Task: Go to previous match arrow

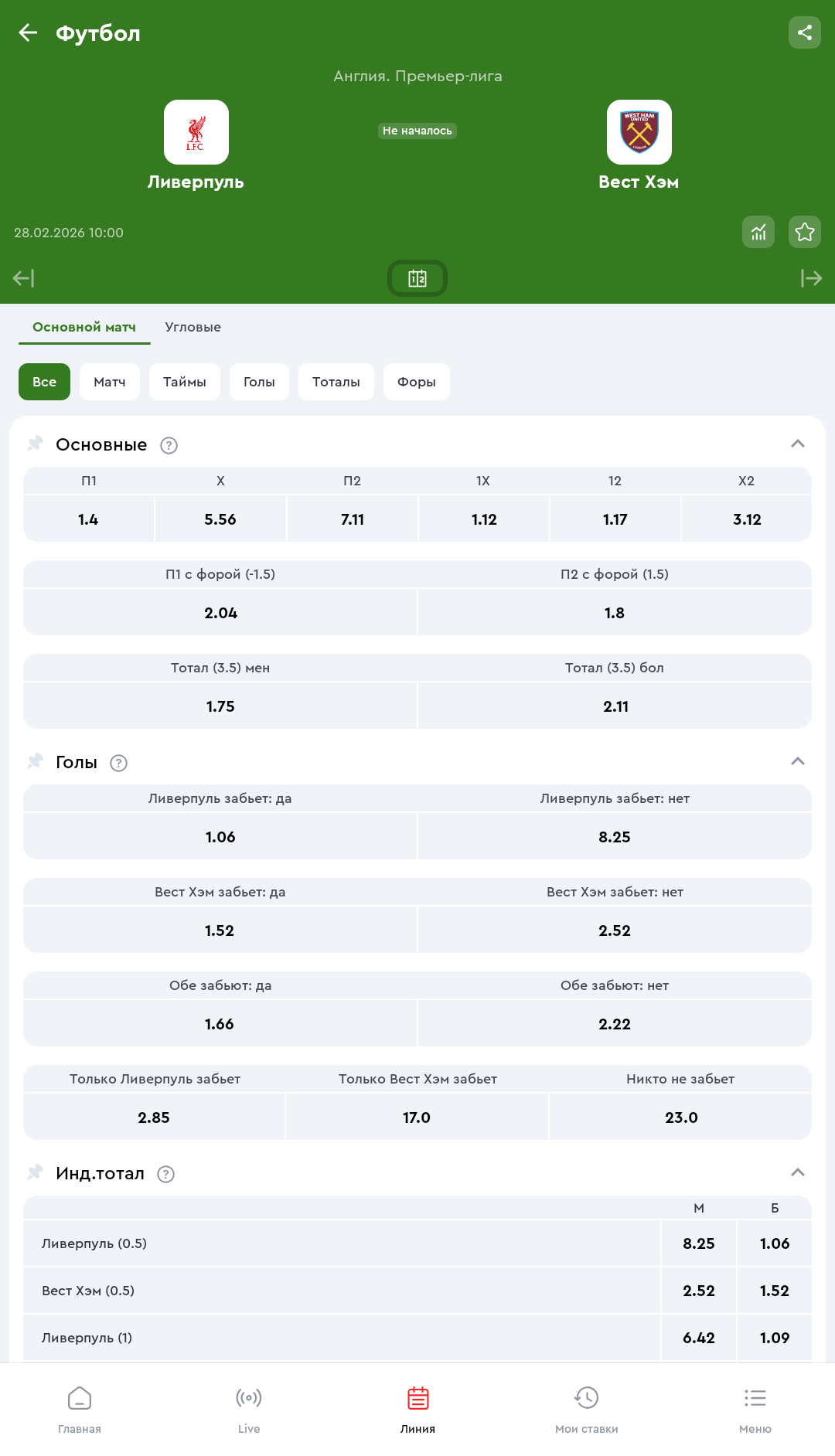Action: (x=24, y=278)
